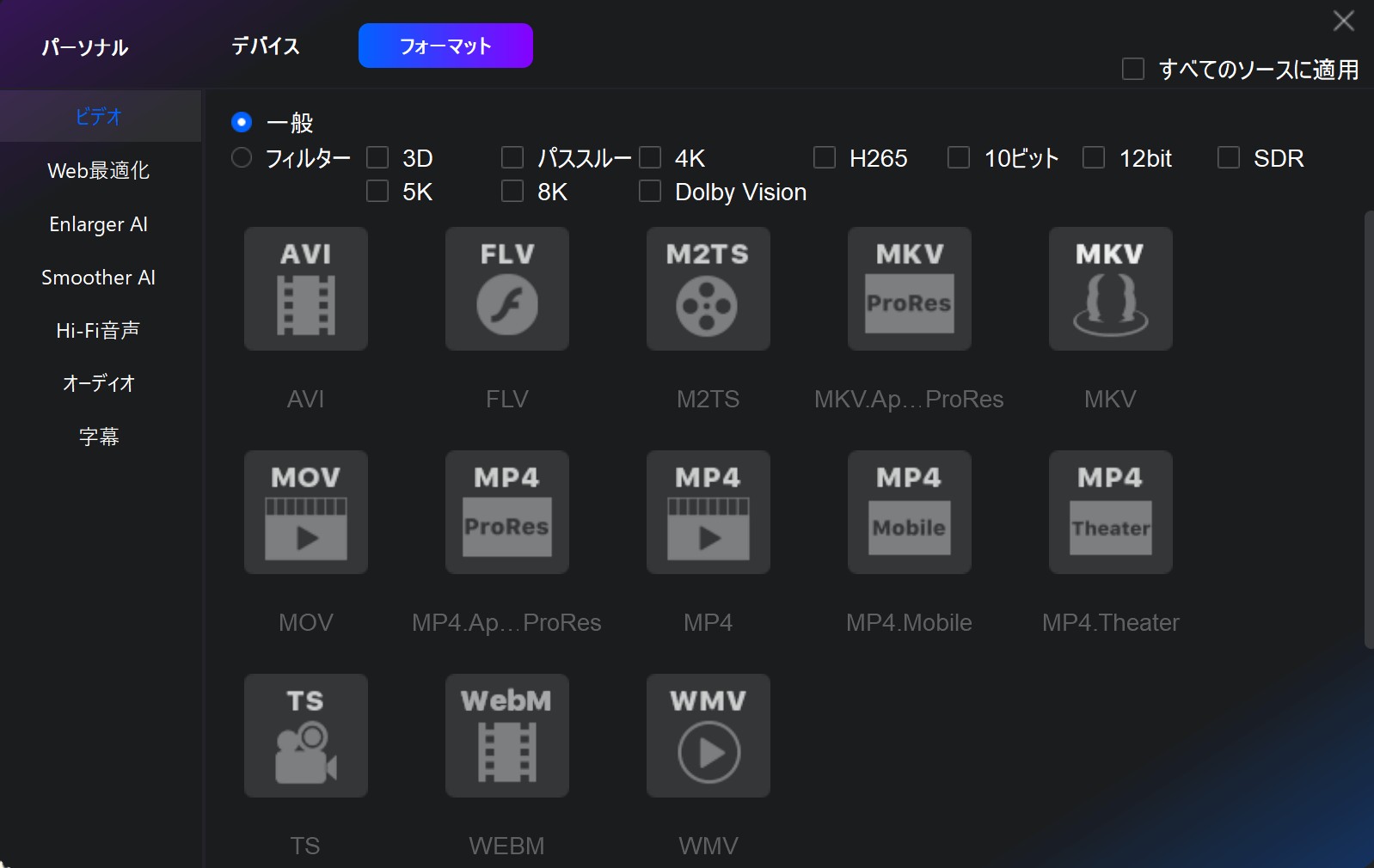
Task: Tick the Dolby Vision filter checkbox
Action: coord(650,191)
